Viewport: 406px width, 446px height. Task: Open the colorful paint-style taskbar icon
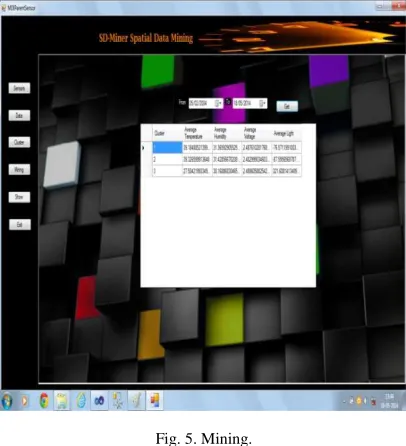[x=154, y=400]
